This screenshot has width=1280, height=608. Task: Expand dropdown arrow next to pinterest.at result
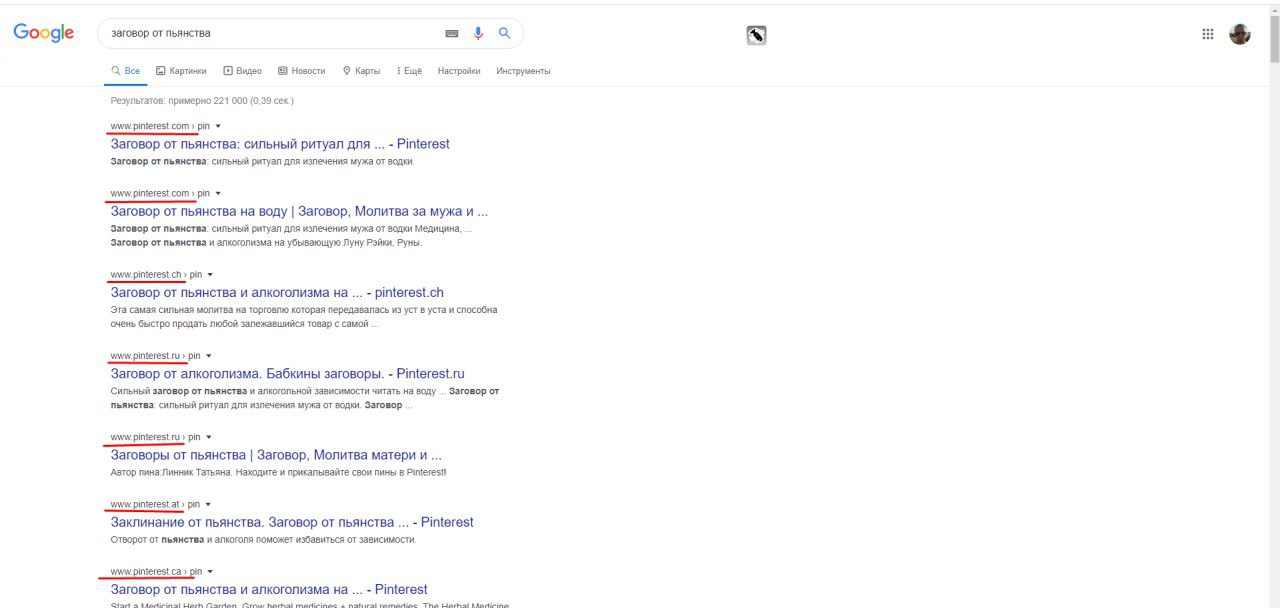pyautogui.click(x=208, y=504)
